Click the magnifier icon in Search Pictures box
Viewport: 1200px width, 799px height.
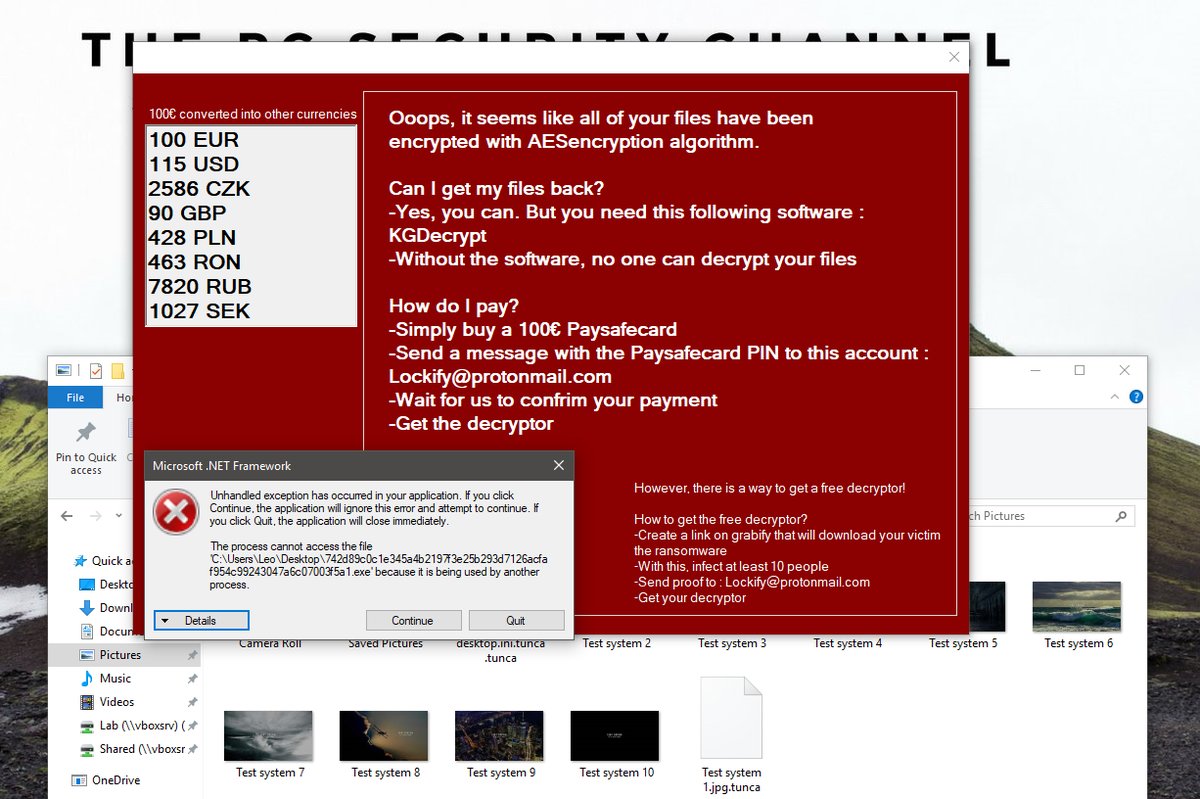1122,516
